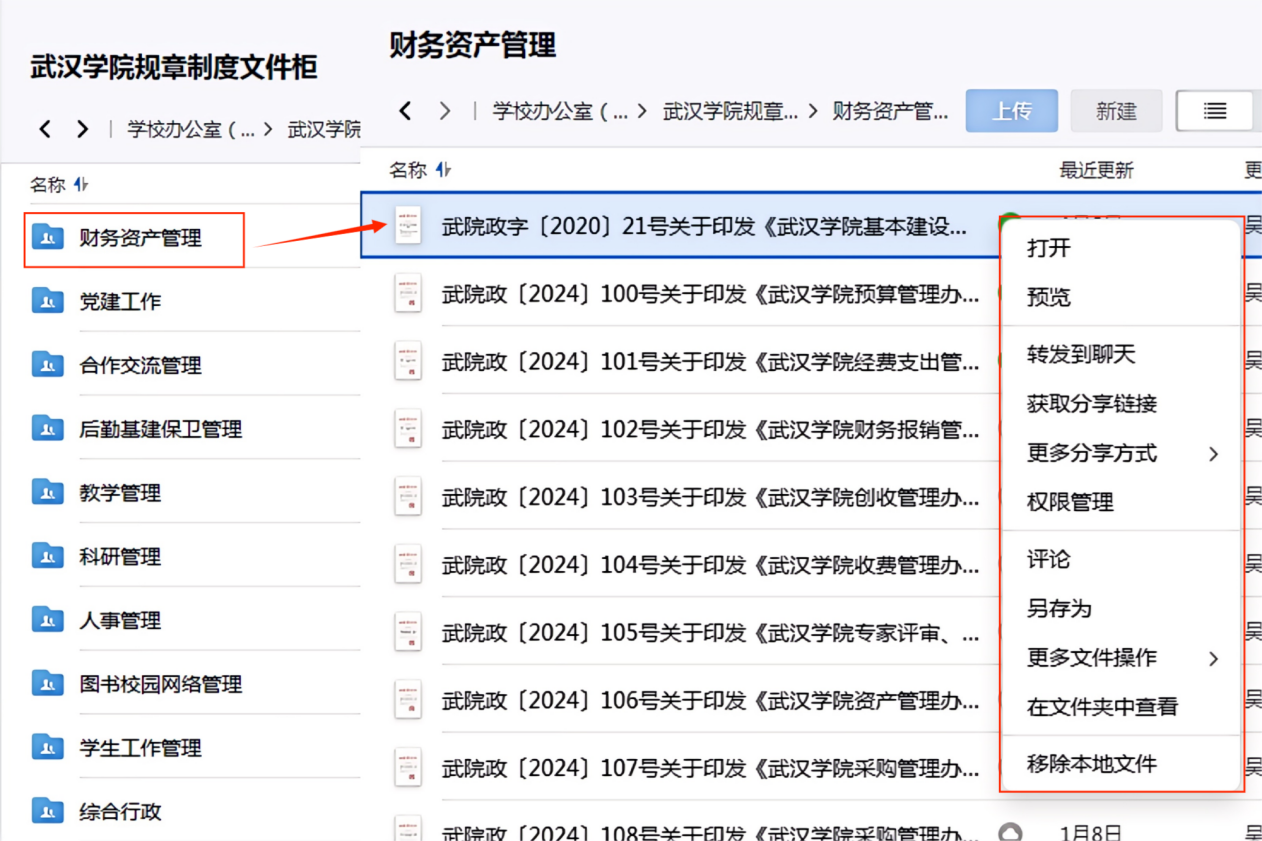Select 打开 from the context menu
Screen dimensions: 1262x841
coord(1048,248)
